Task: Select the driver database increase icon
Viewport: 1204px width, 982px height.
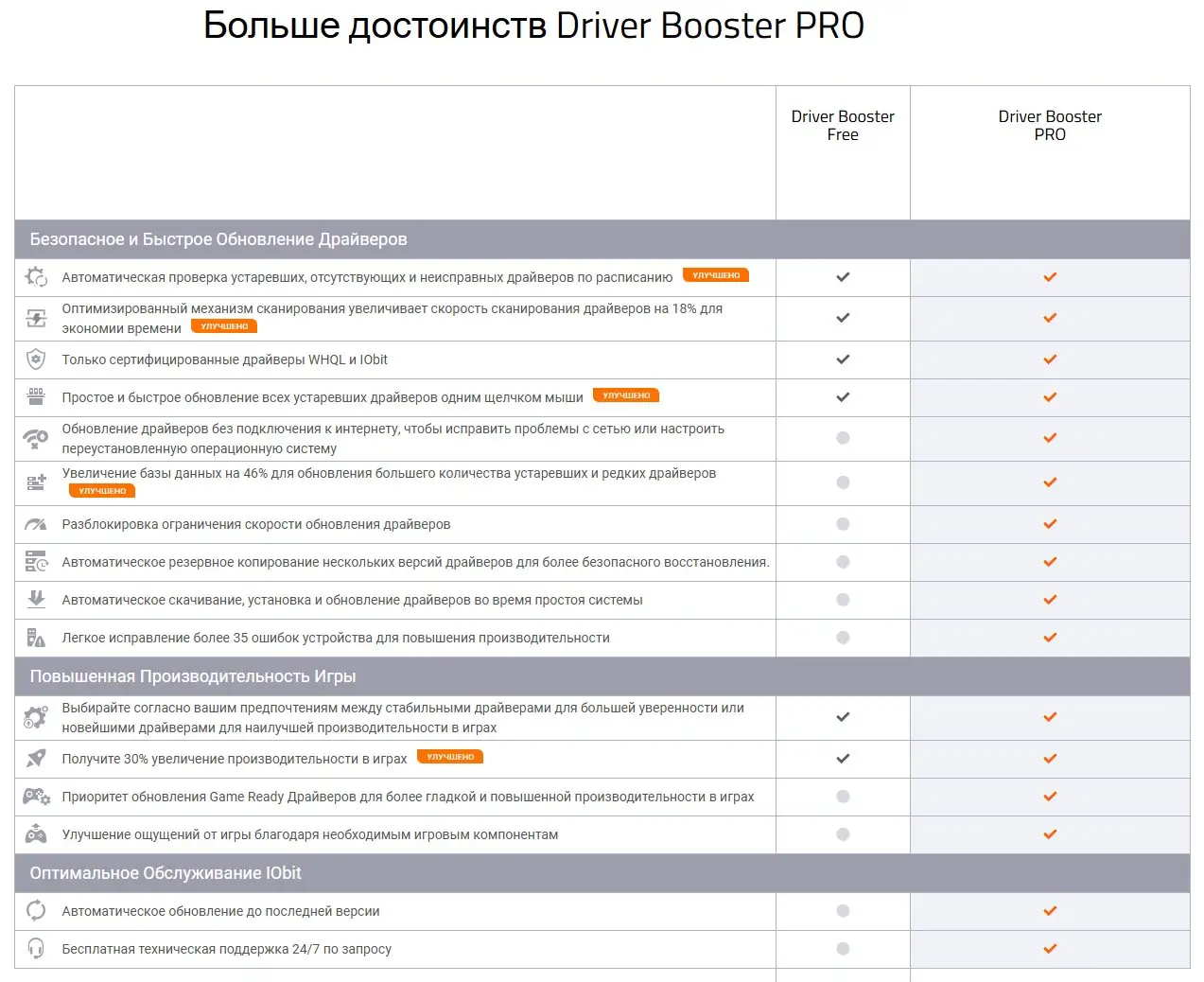Action: click(36, 482)
